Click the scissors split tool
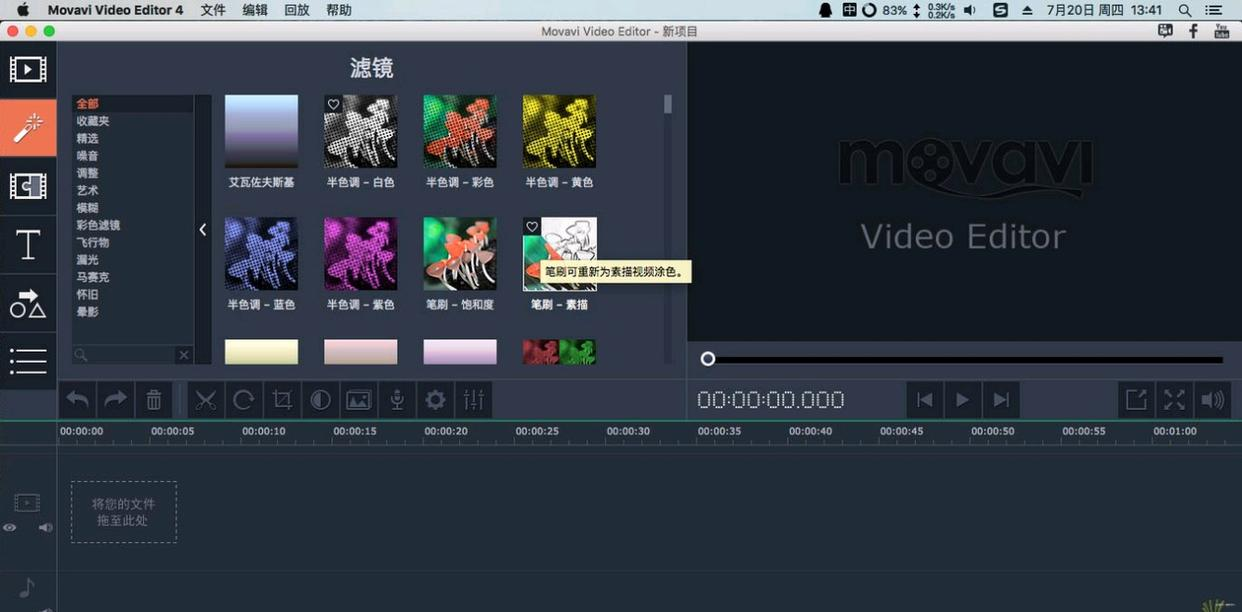 (x=206, y=400)
